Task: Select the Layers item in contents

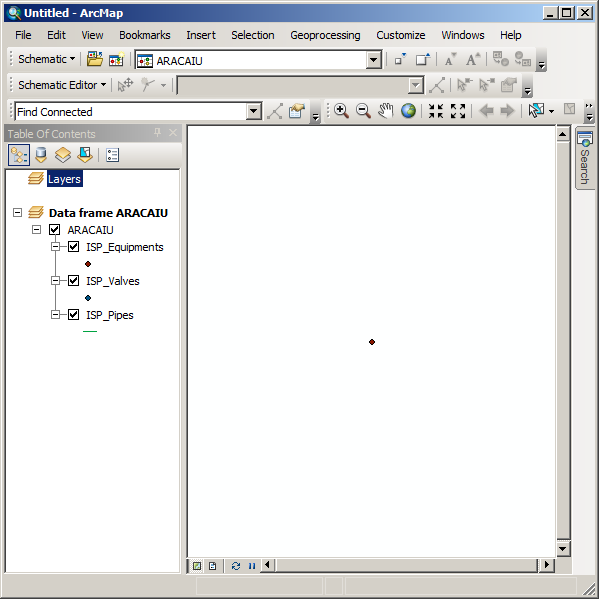Action: tap(64, 179)
